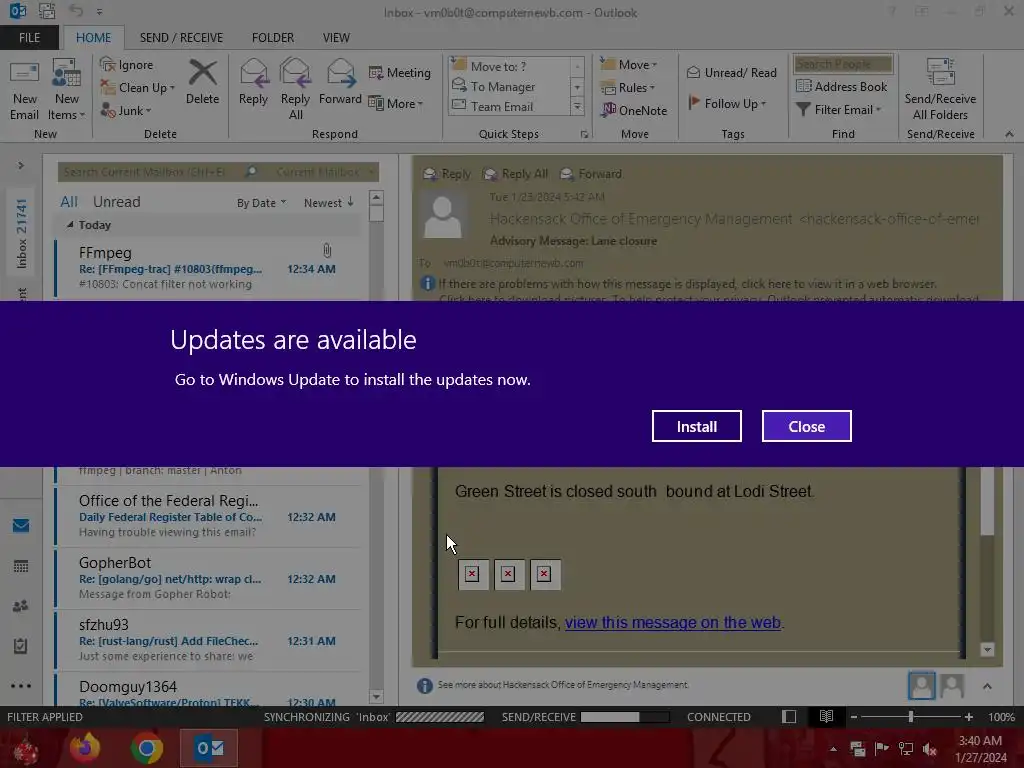
Task: Expand the People pane
Action: (987, 686)
